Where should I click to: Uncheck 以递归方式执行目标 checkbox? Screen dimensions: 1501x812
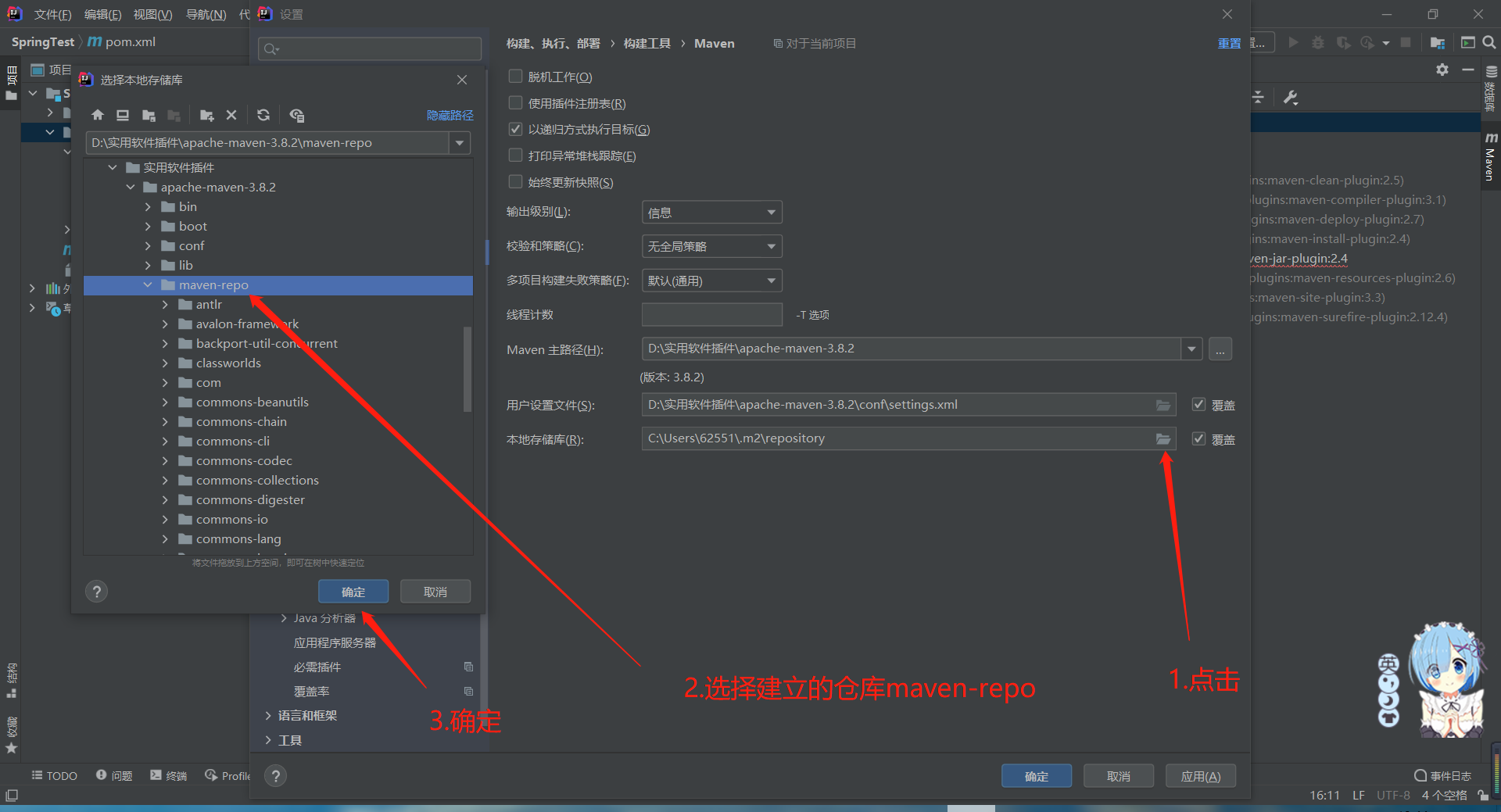pos(515,129)
